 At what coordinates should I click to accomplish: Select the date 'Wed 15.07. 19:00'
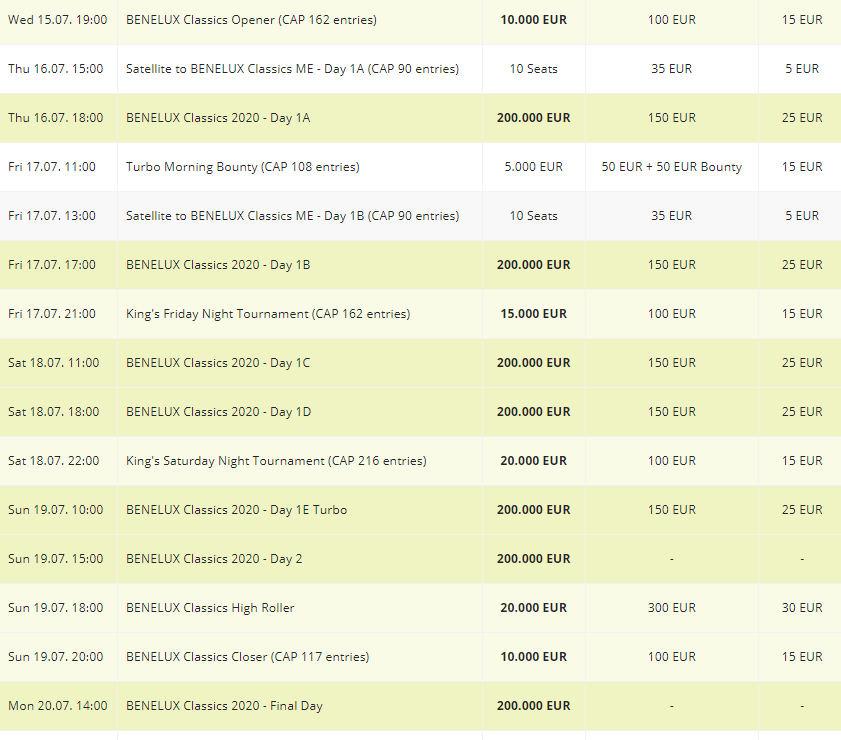[57, 20]
